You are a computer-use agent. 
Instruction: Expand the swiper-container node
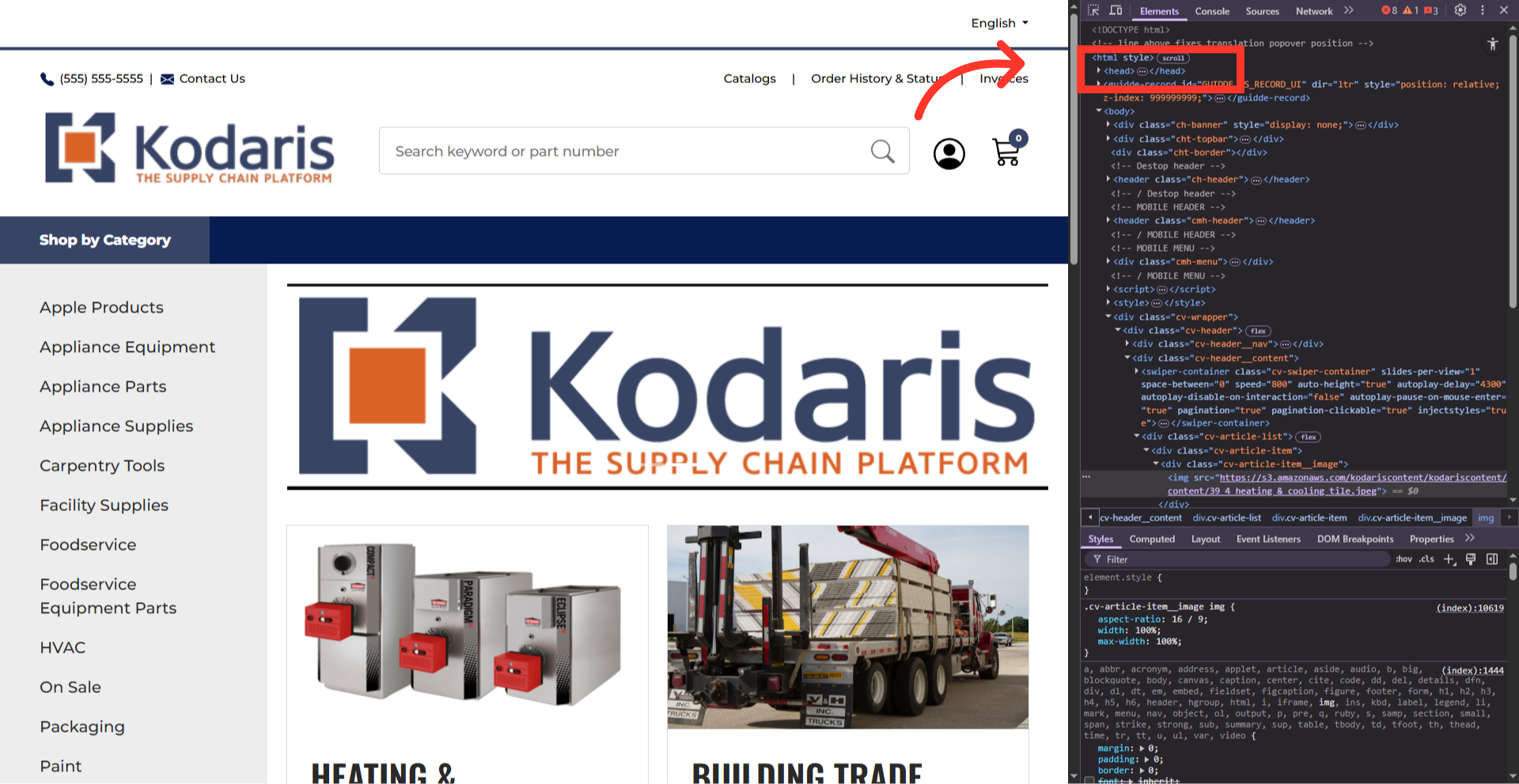1137,371
